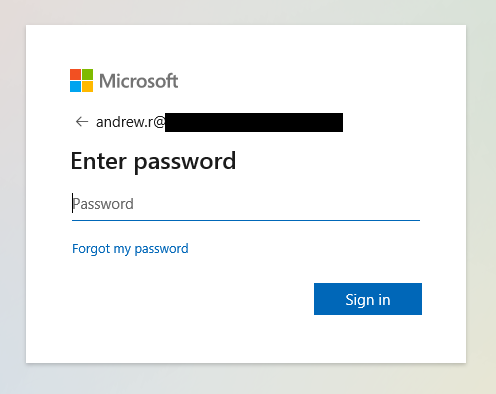
Task: Click the blacked-out part of the email
Action: (254, 122)
